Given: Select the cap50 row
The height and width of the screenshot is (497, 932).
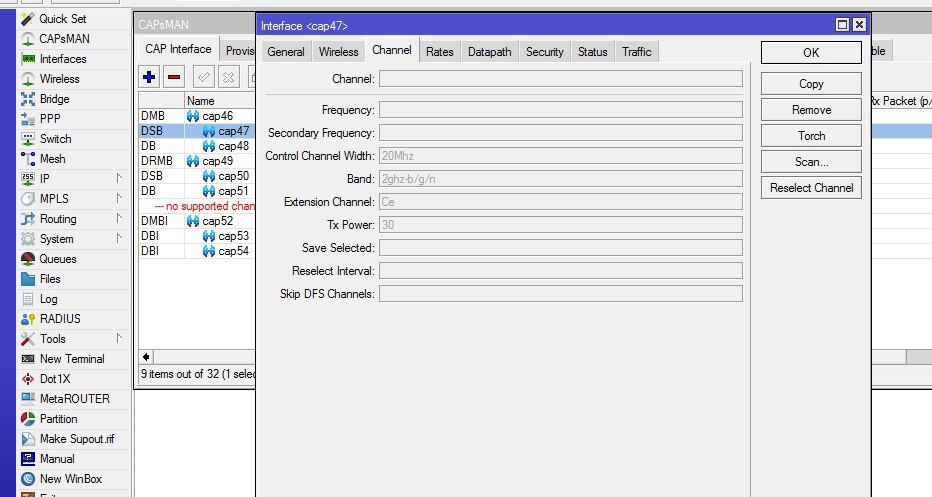Looking at the screenshot, I should [197, 176].
